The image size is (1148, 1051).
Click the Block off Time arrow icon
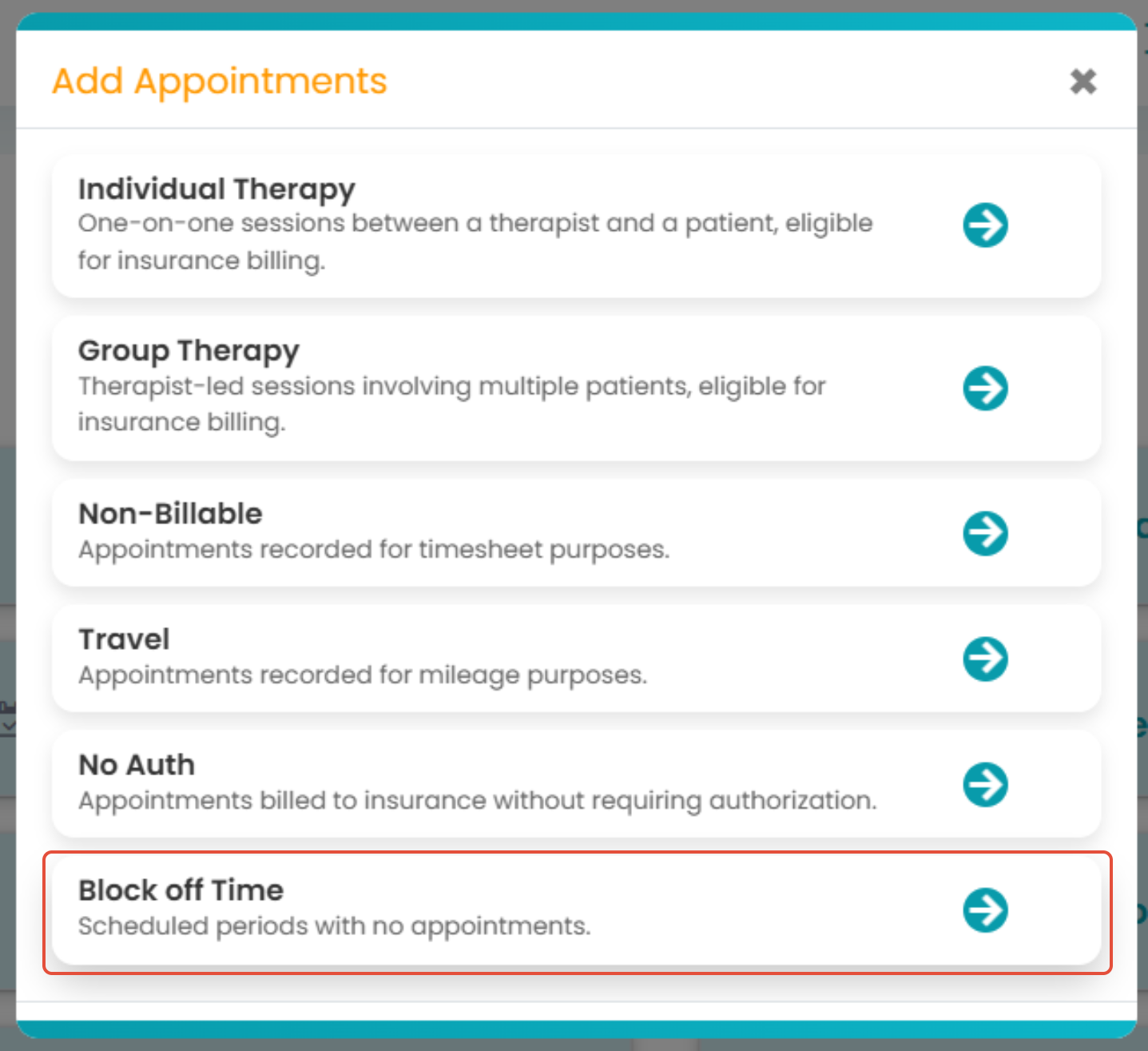pyautogui.click(x=985, y=910)
